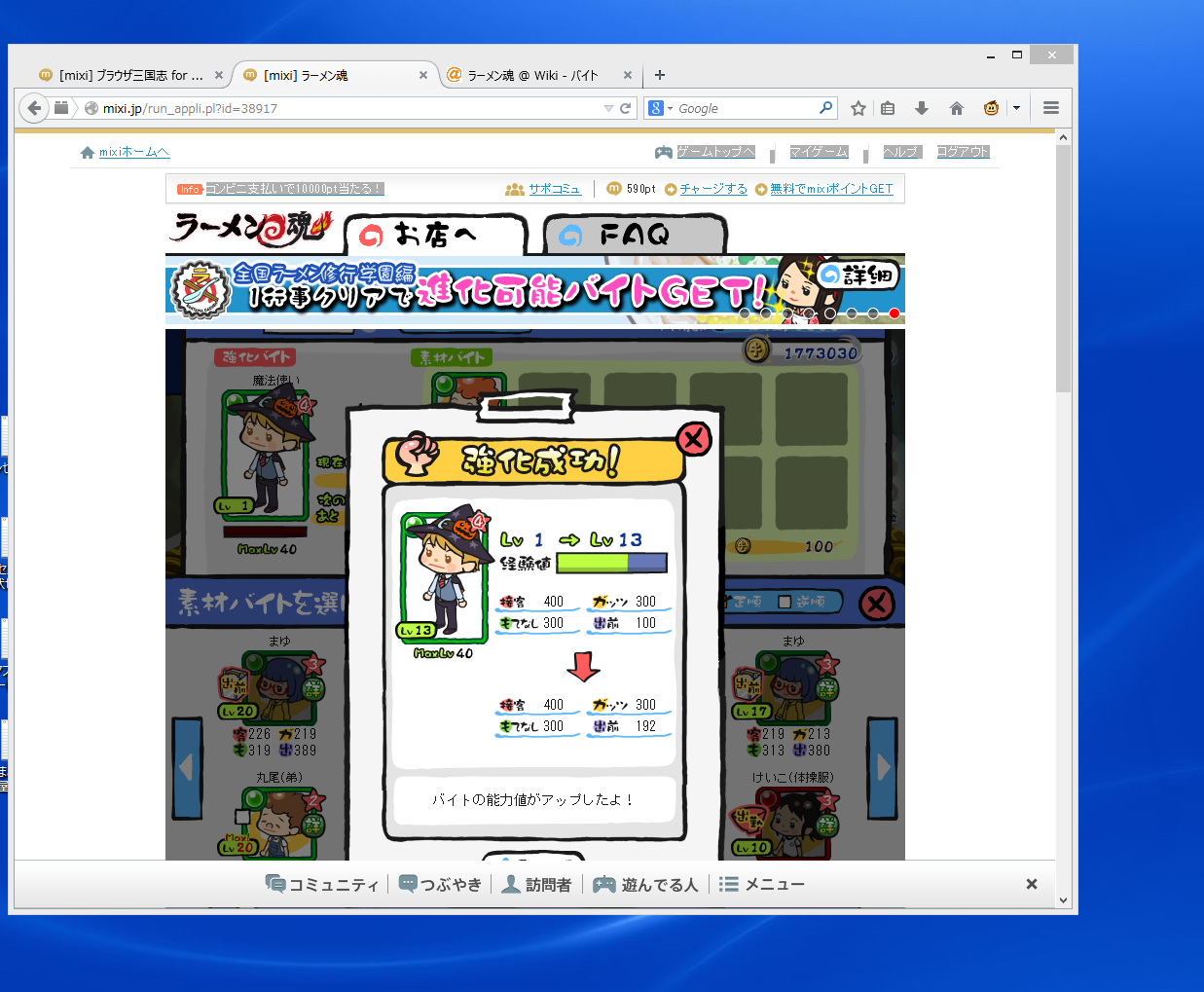Click 無料でmixiポイントGET link
The image size is (1204, 992).
point(831,189)
